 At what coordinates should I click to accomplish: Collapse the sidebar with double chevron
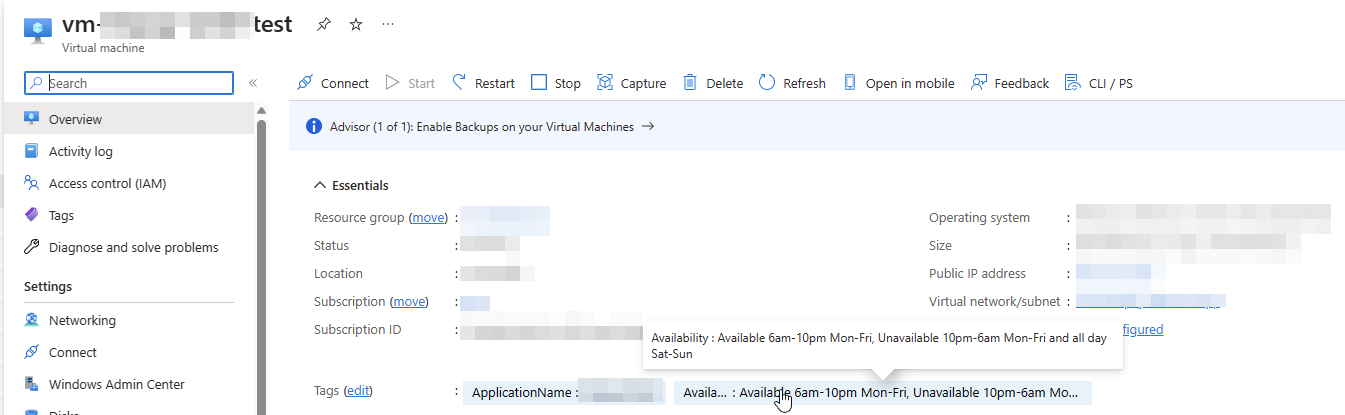253,83
